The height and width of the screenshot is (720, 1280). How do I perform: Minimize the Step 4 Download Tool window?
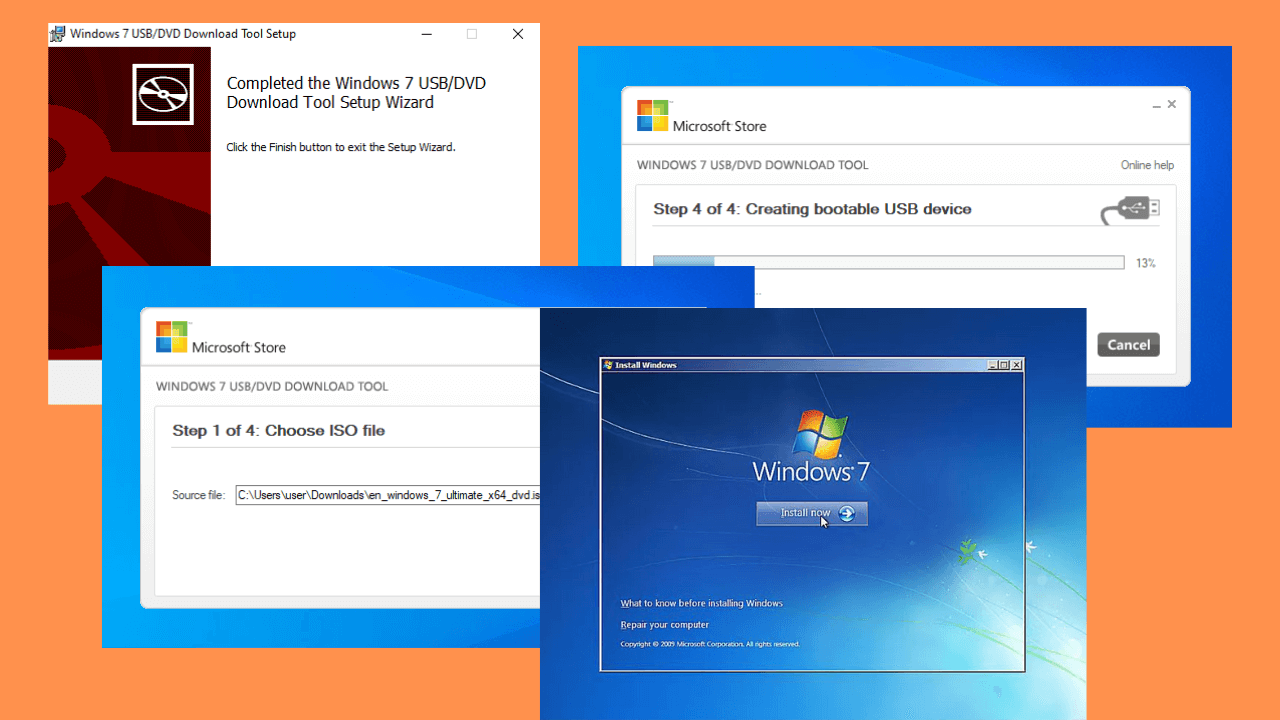point(1156,105)
